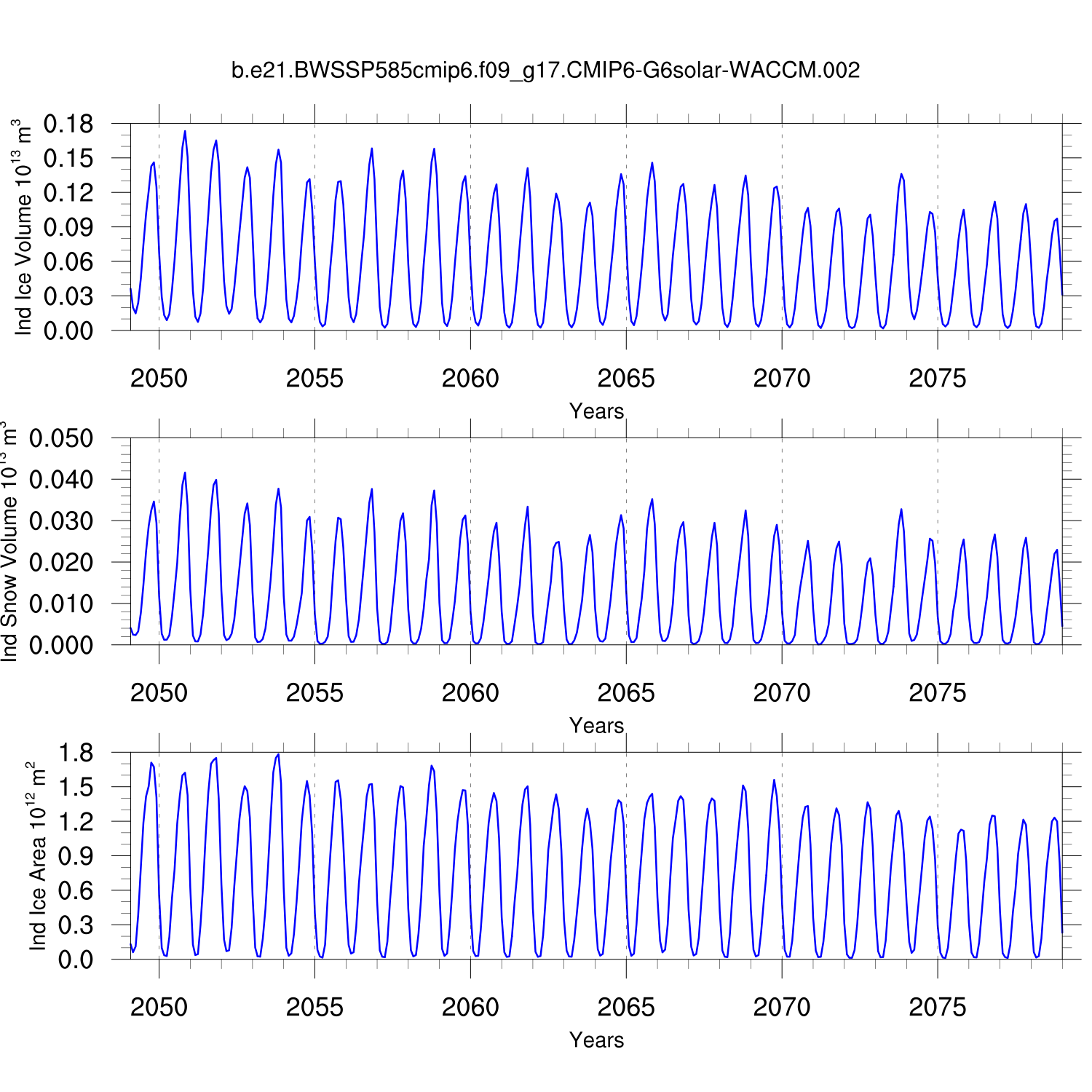
Task: Click the 2075 tick label under the ice volume plot
Action: [x=937, y=379]
